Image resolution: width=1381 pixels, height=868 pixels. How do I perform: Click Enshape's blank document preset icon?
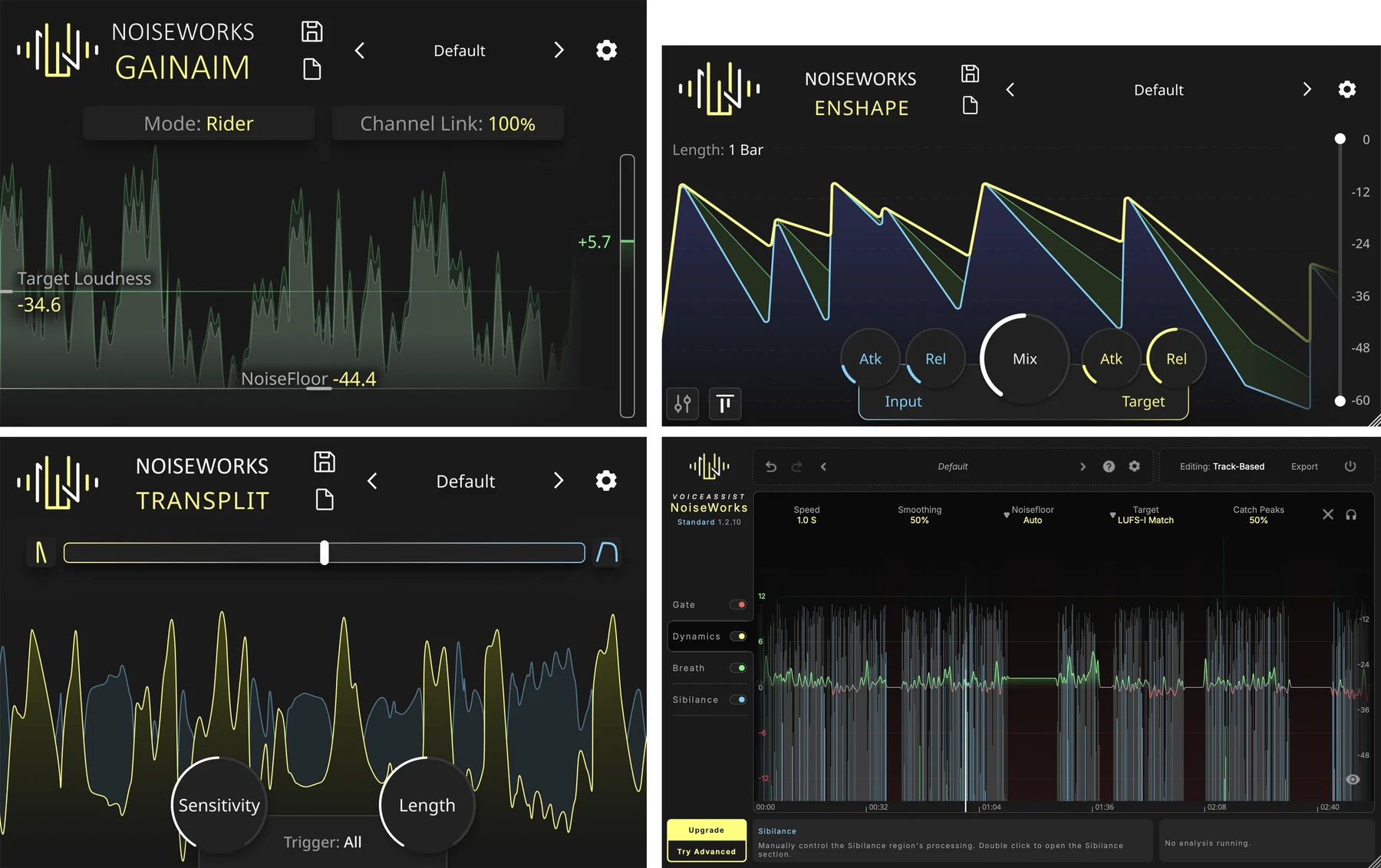(x=970, y=105)
